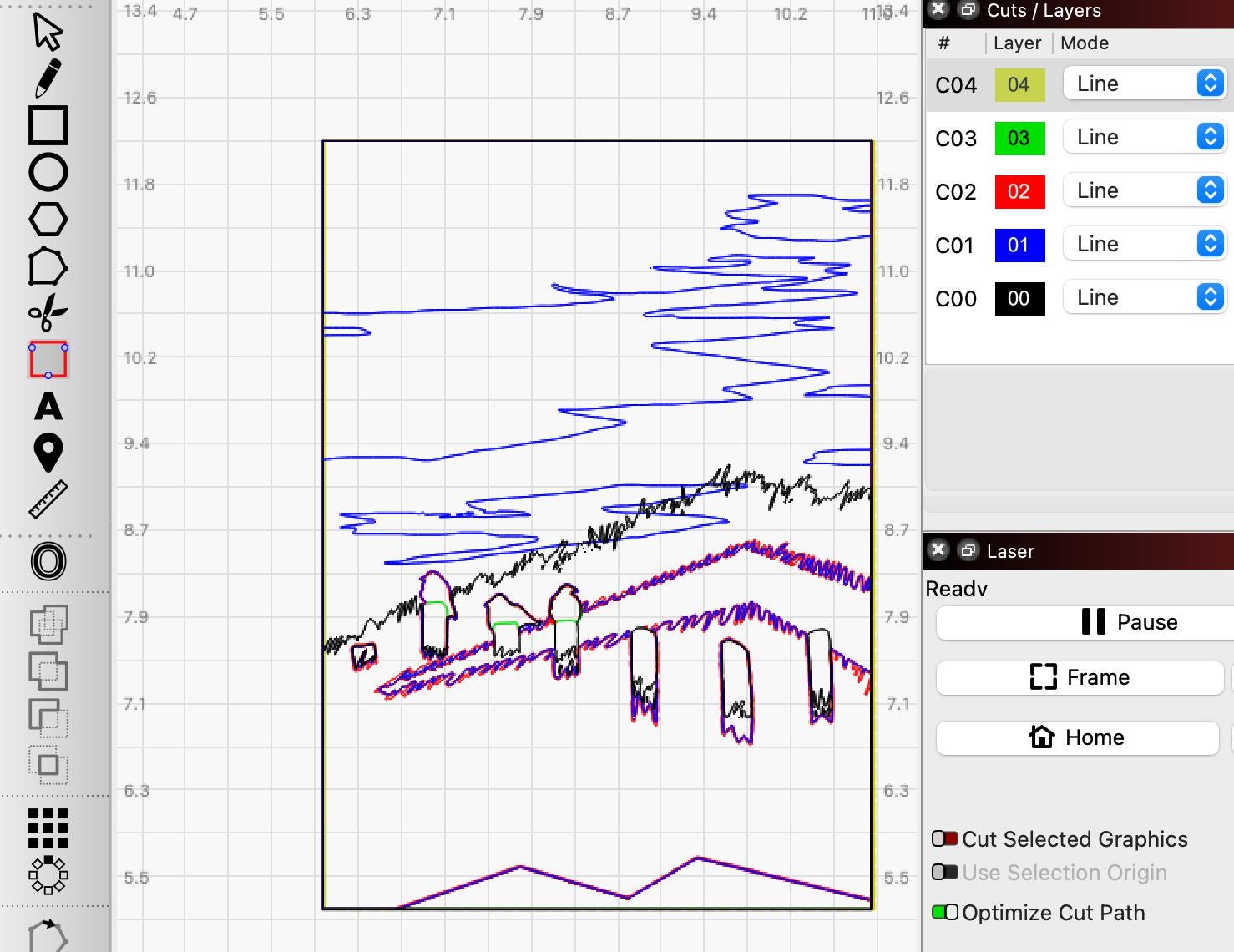The width and height of the screenshot is (1234, 952).
Task: Select the Ellipse drawing tool
Action: click(x=48, y=173)
